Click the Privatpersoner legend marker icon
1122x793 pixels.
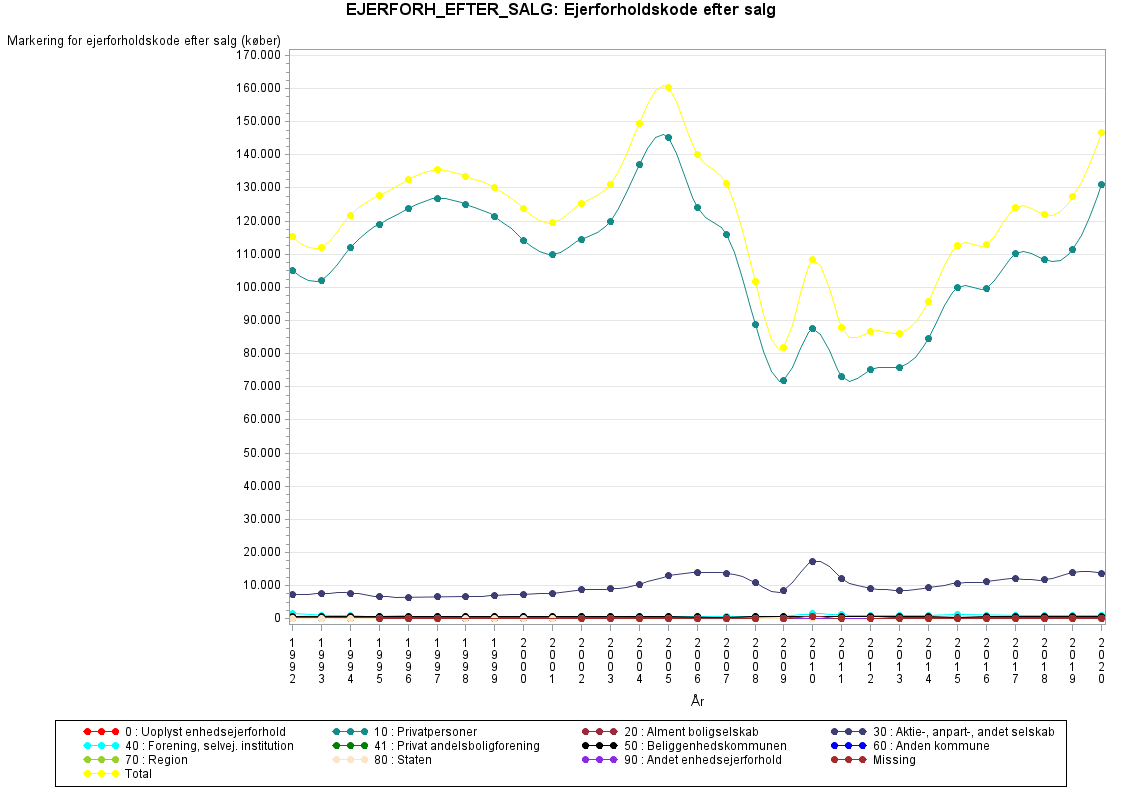[x=352, y=732]
